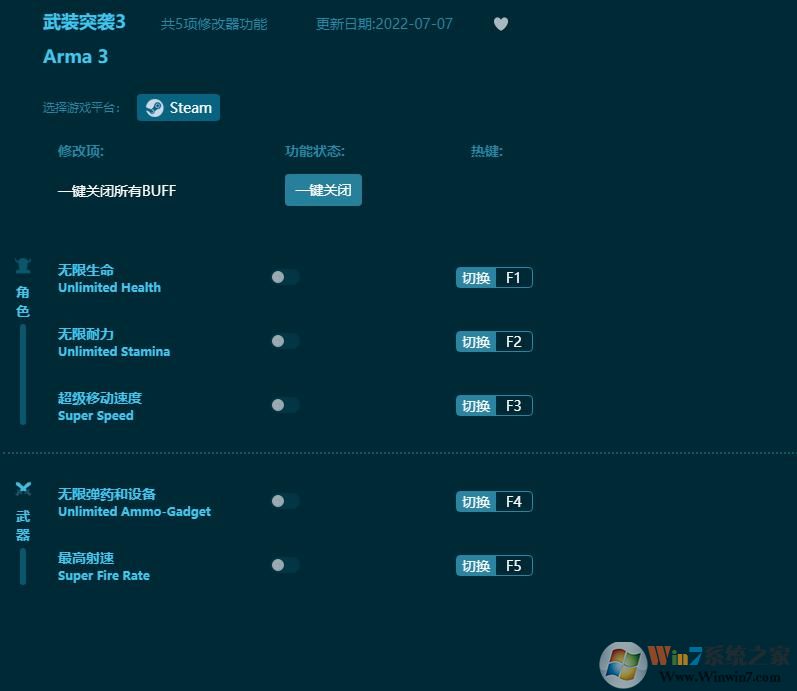797x691 pixels.
Task: Click the F5 hotkey field
Action: pyautogui.click(x=514, y=566)
